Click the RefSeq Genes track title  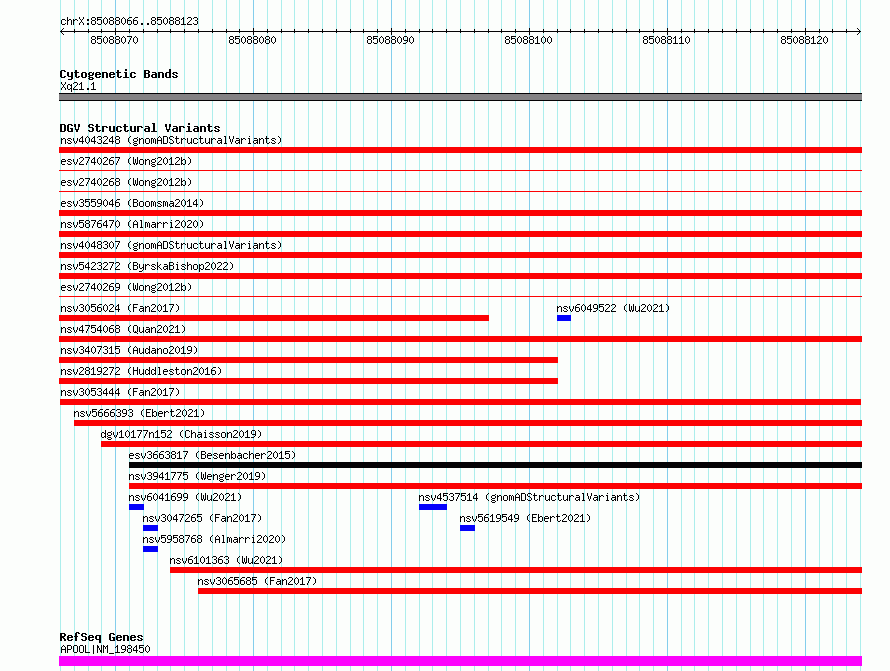[x=101, y=637]
